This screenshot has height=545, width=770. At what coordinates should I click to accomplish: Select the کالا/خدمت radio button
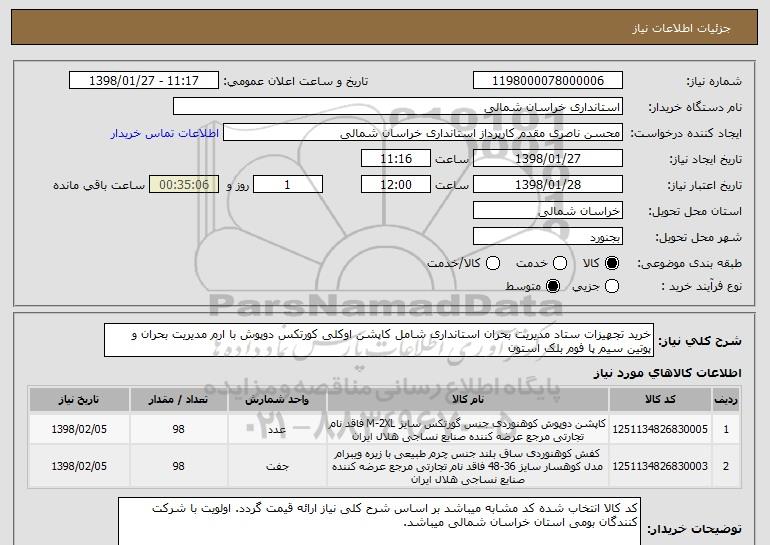tap(493, 263)
